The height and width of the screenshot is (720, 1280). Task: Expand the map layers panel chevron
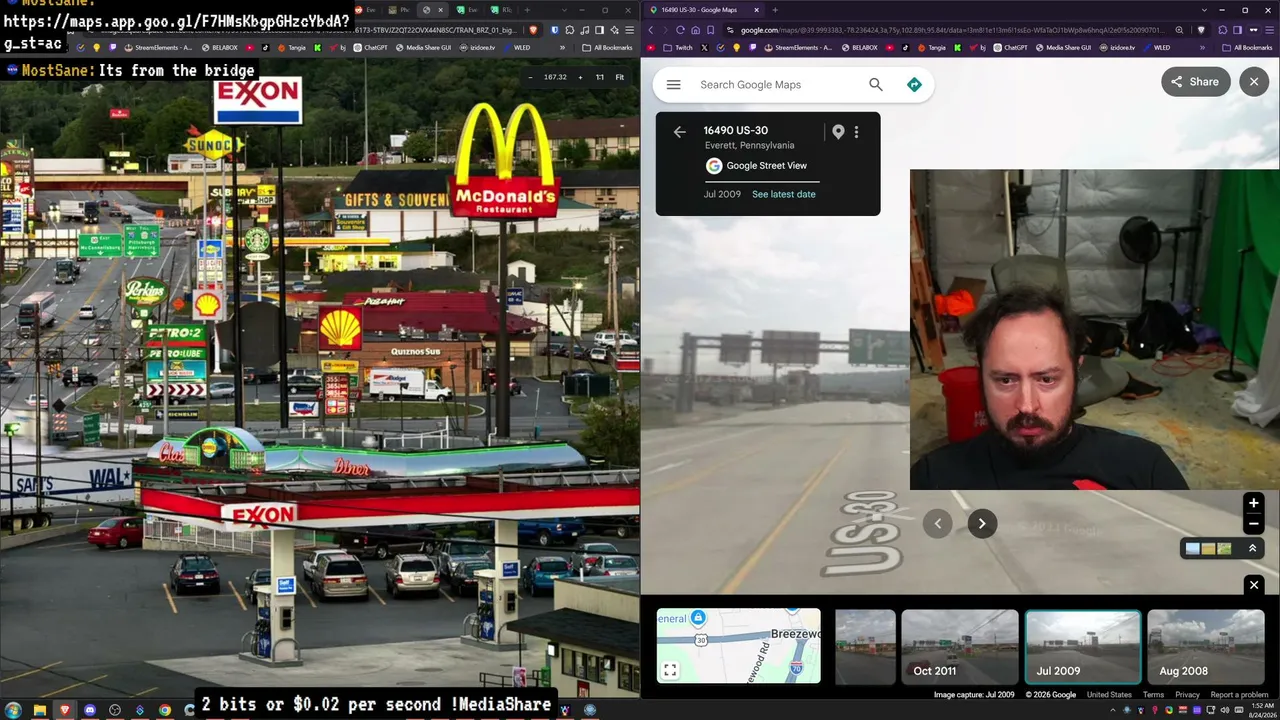coord(1252,548)
